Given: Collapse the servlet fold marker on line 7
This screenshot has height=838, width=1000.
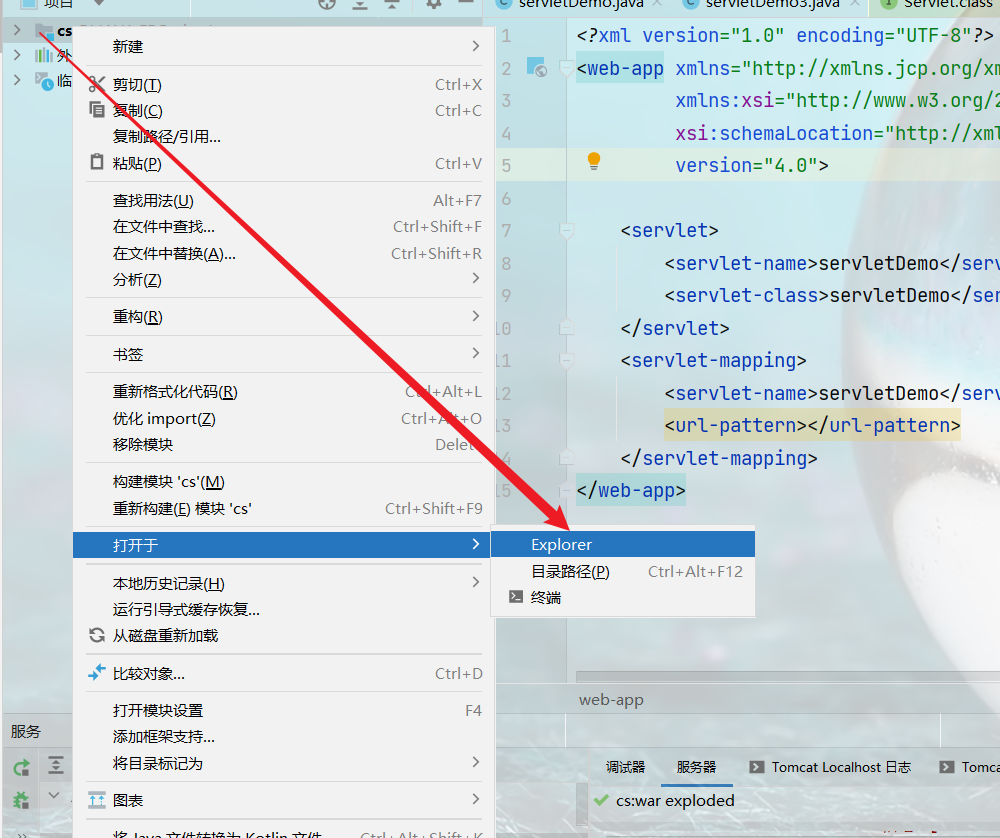Looking at the screenshot, I should click(566, 230).
